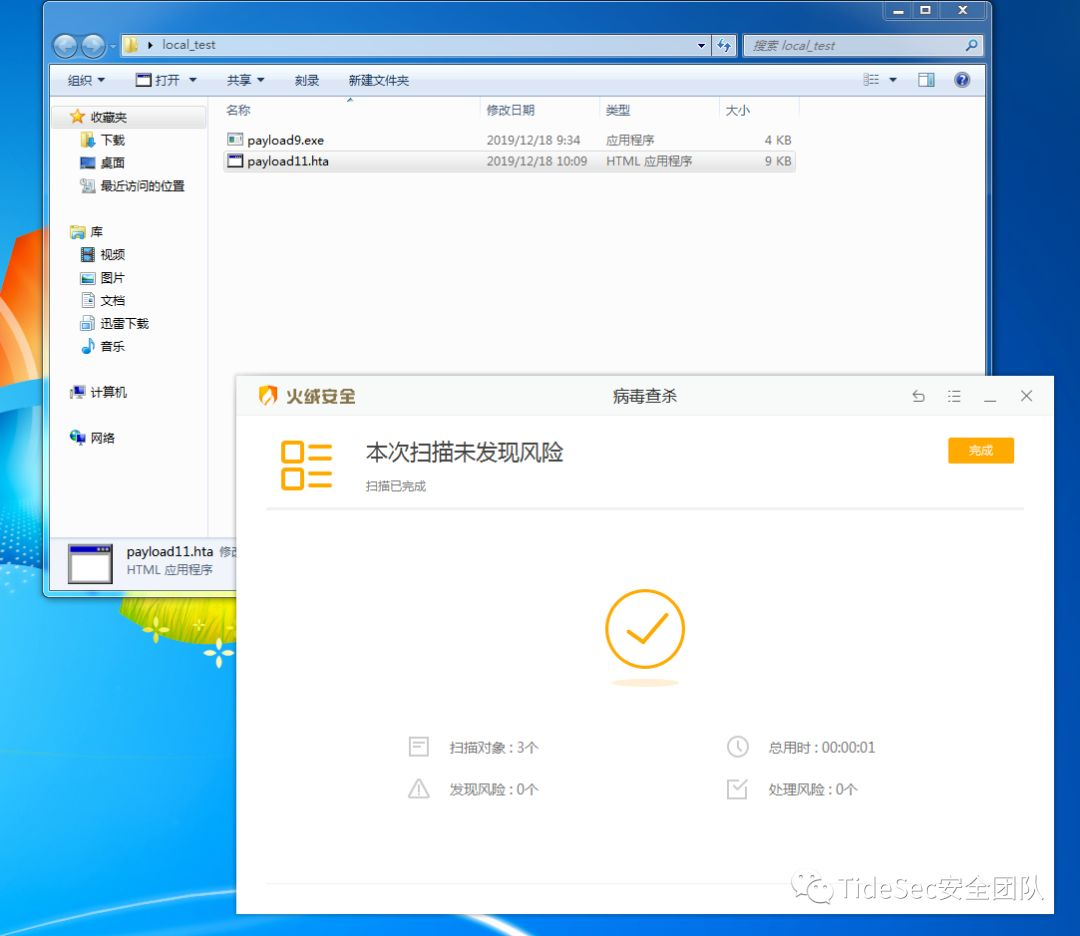This screenshot has width=1080, height=936.
Task: Click the 视频 film icon
Action: pos(87,255)
